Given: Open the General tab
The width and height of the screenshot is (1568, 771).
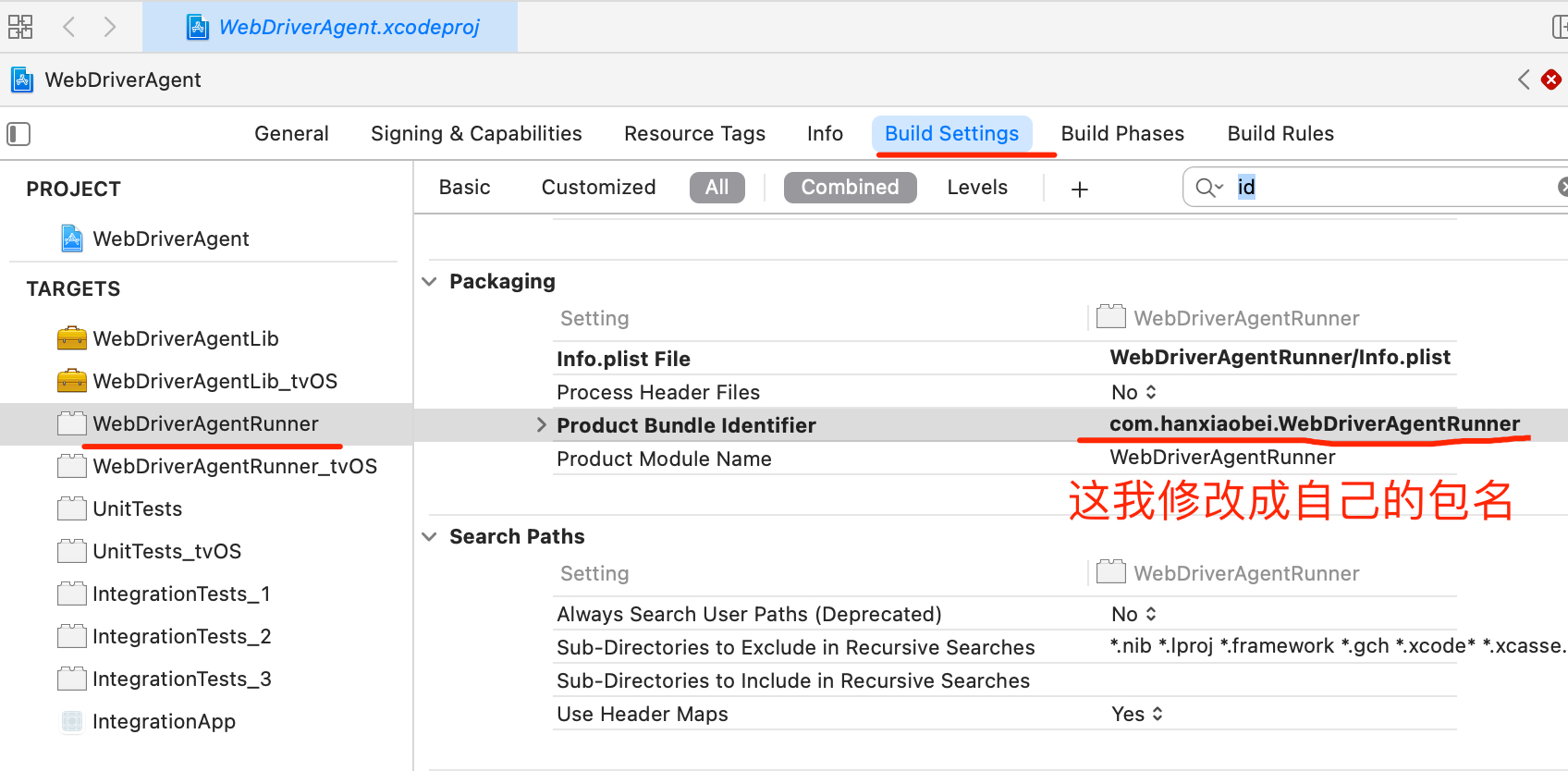Looking at the screenshot, I should (291, 134).
